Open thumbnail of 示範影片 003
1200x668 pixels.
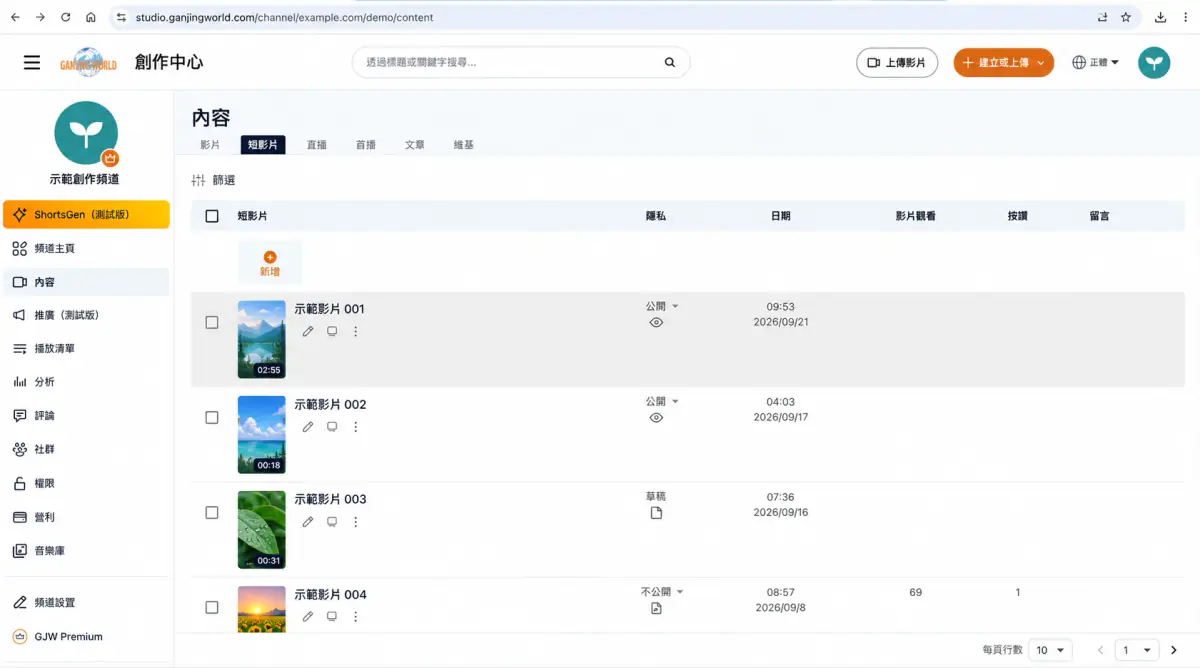pyautogui.click(x=262, y=530)
